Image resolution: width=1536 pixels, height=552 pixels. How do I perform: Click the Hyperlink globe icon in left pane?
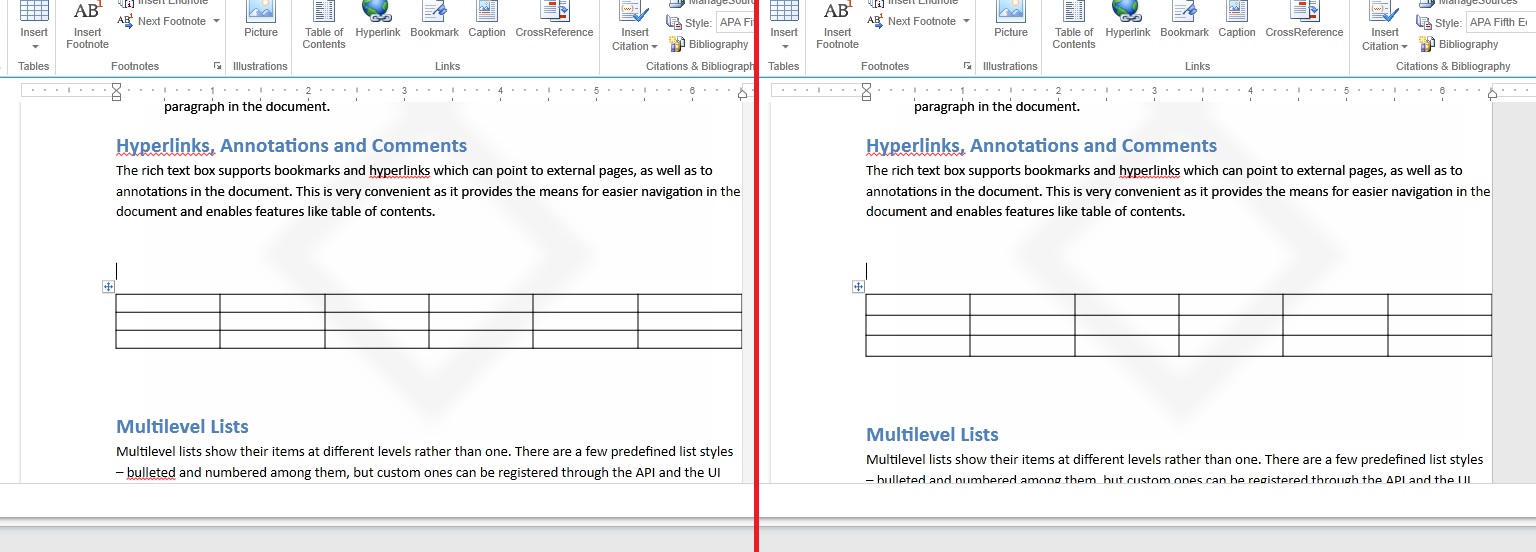(x=377, y=10)
